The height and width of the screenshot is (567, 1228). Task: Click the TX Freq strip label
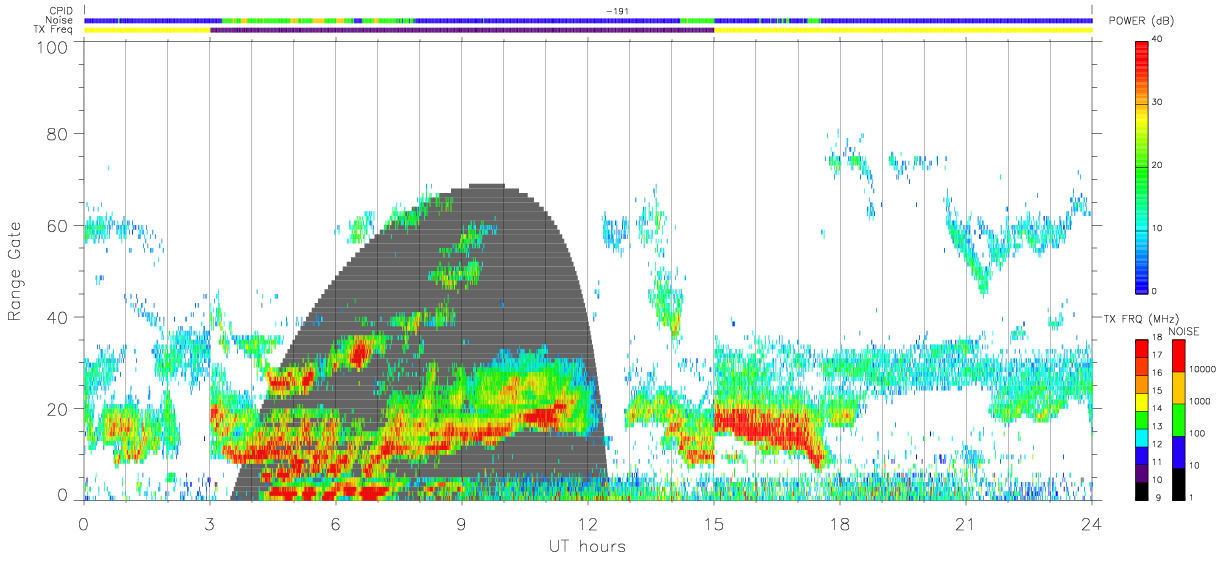[52, 29]
